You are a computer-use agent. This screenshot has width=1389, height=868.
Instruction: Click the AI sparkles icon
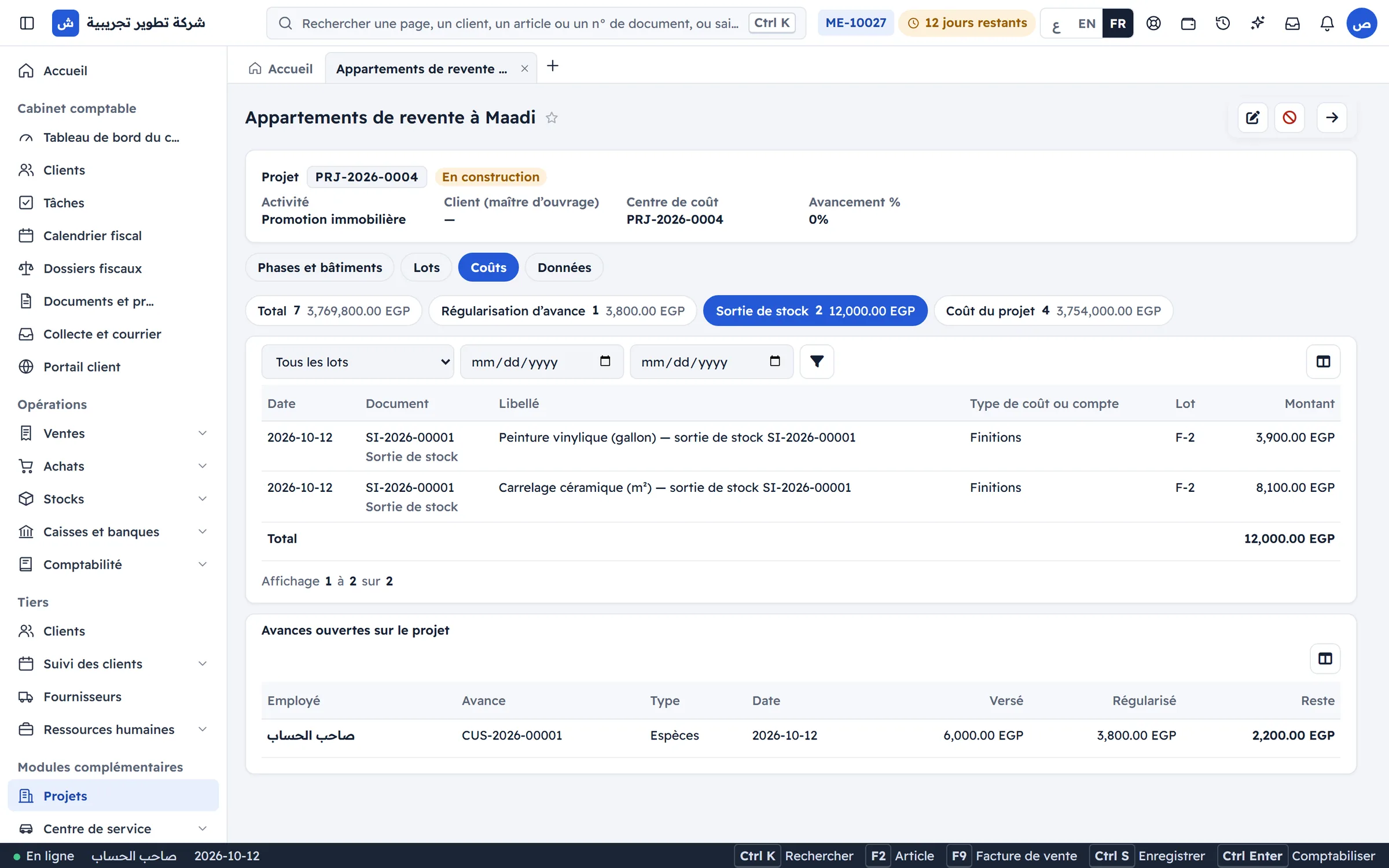tap(1258, 23)
